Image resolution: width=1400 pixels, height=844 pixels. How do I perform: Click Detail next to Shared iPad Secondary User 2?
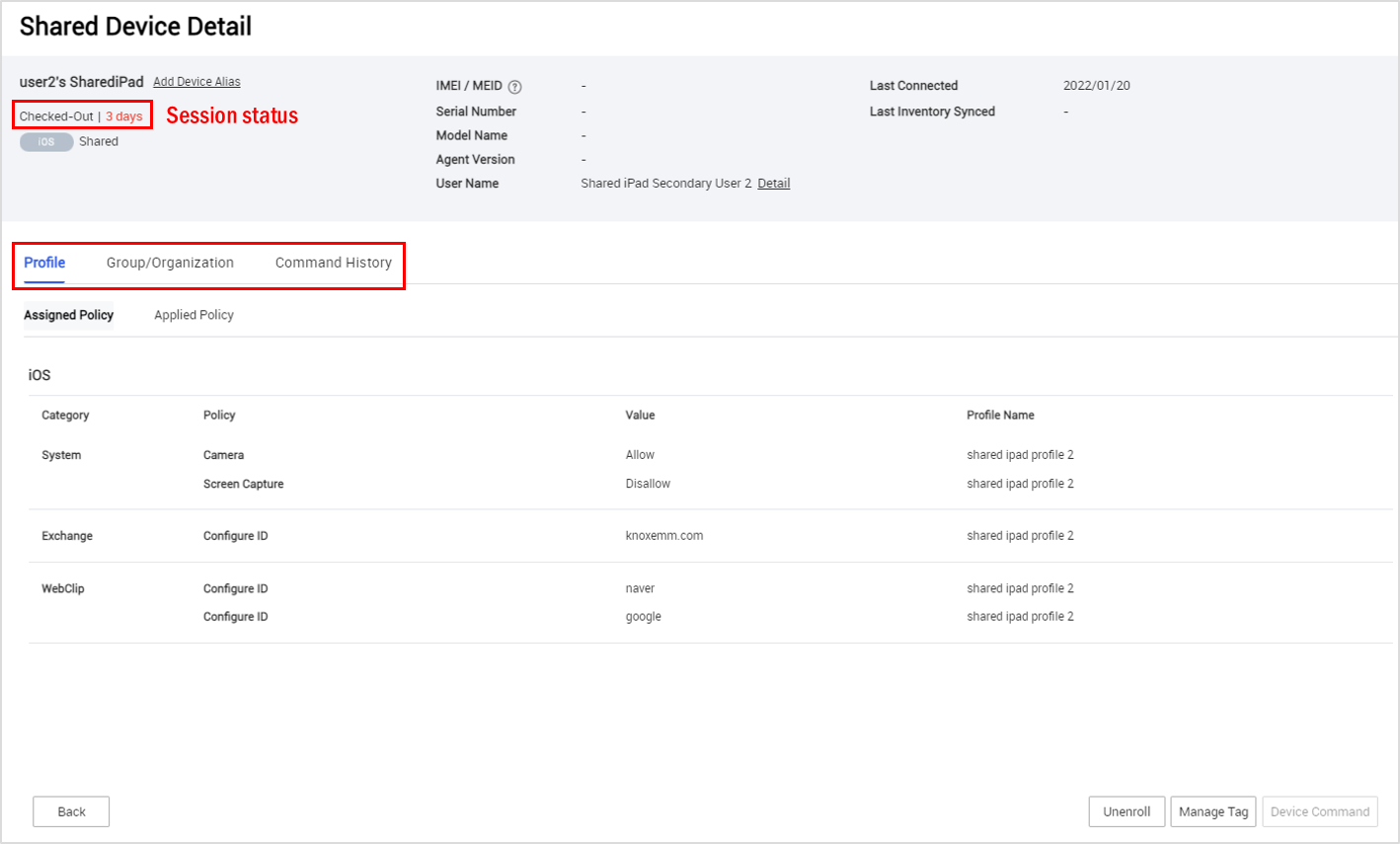tap(773, 183)
